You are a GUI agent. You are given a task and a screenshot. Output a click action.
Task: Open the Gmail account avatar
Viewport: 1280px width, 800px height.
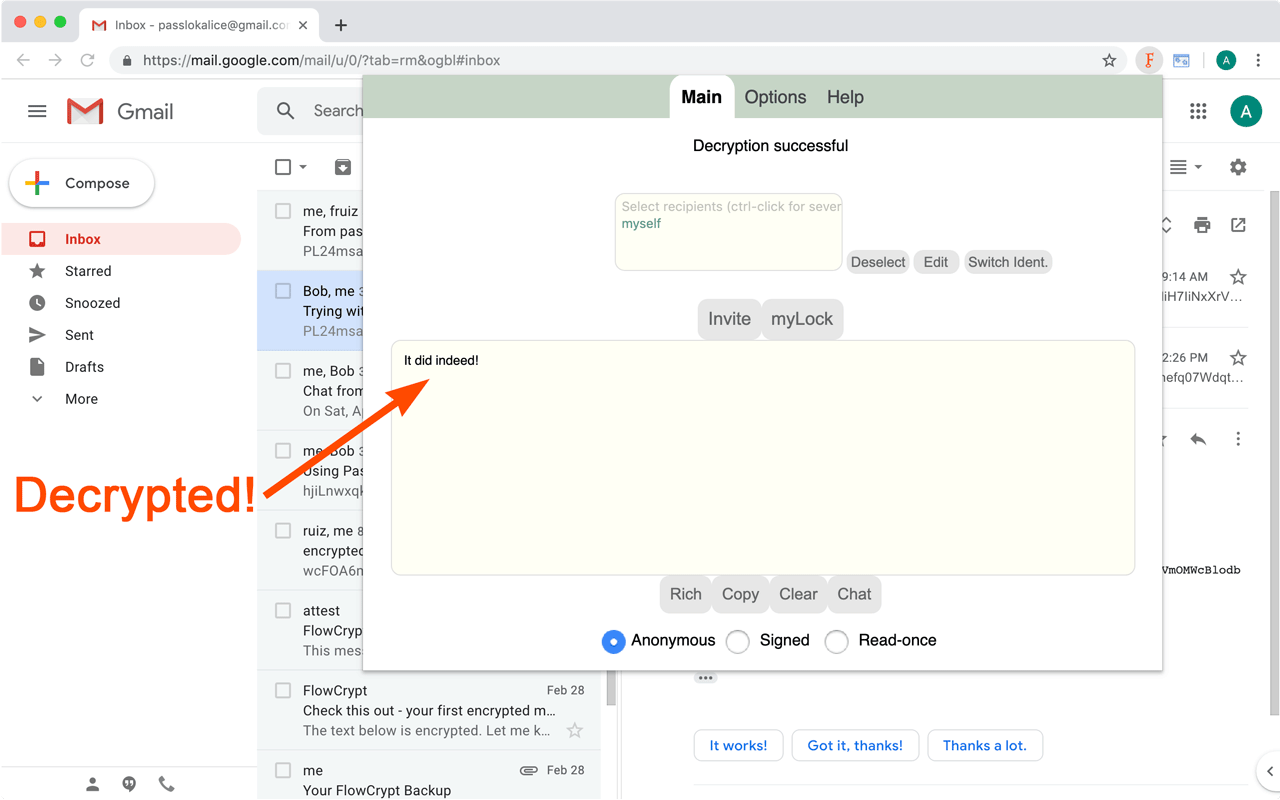click(x=1246, y=111)
